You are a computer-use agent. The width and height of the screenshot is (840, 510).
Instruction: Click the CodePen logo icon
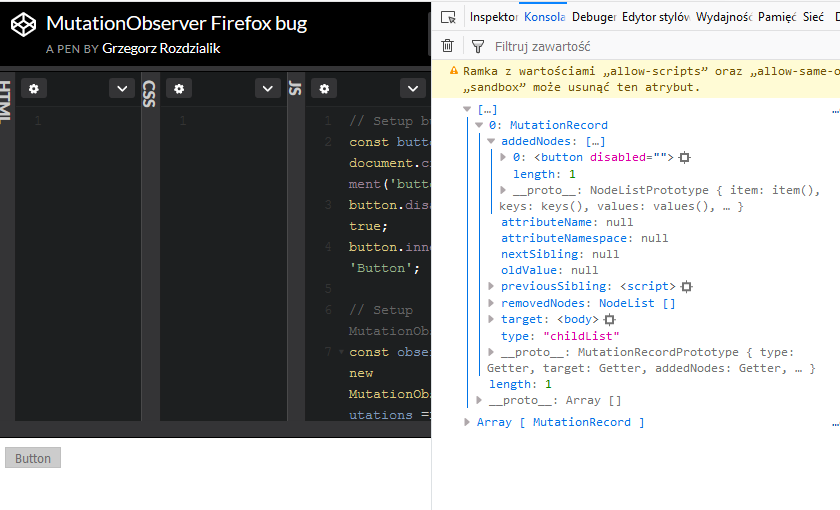click(24, 25)
